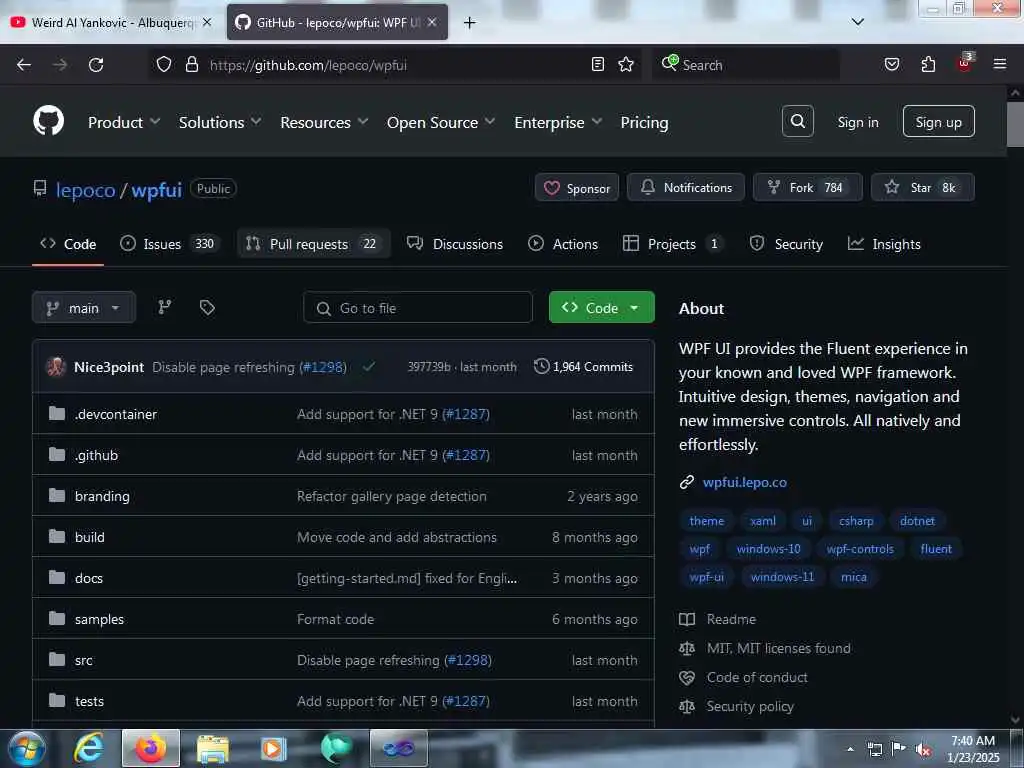Open the Readme link in About
Viewport: 1024px width, 768px height.
[x=731, y=618]
